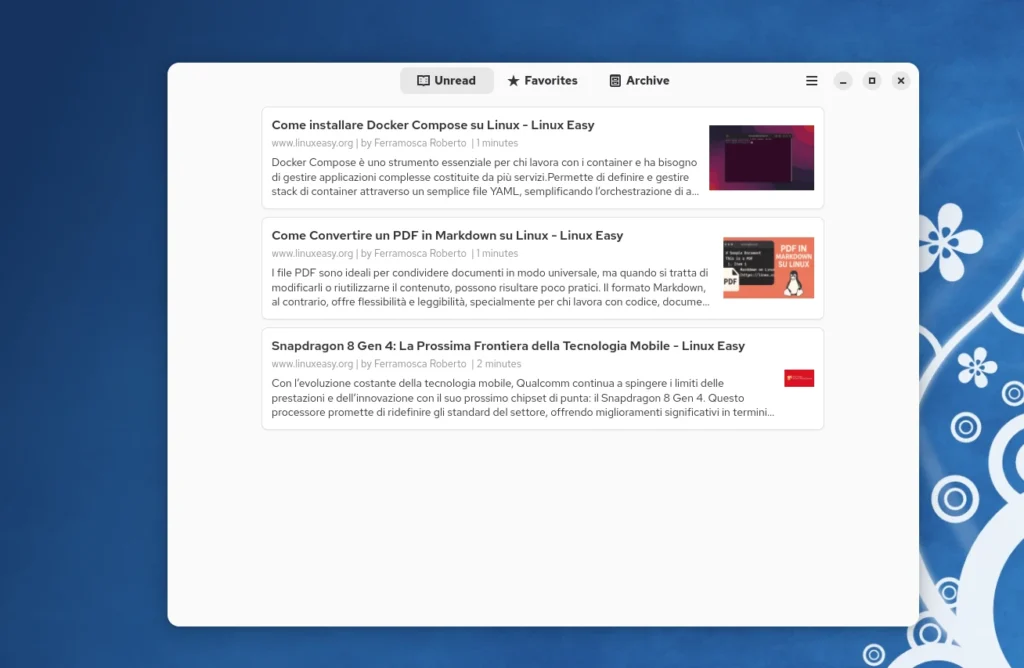Screen dimensions: 1024x668
Task: Close the read-later app window
Action: (x=901, y=81)
